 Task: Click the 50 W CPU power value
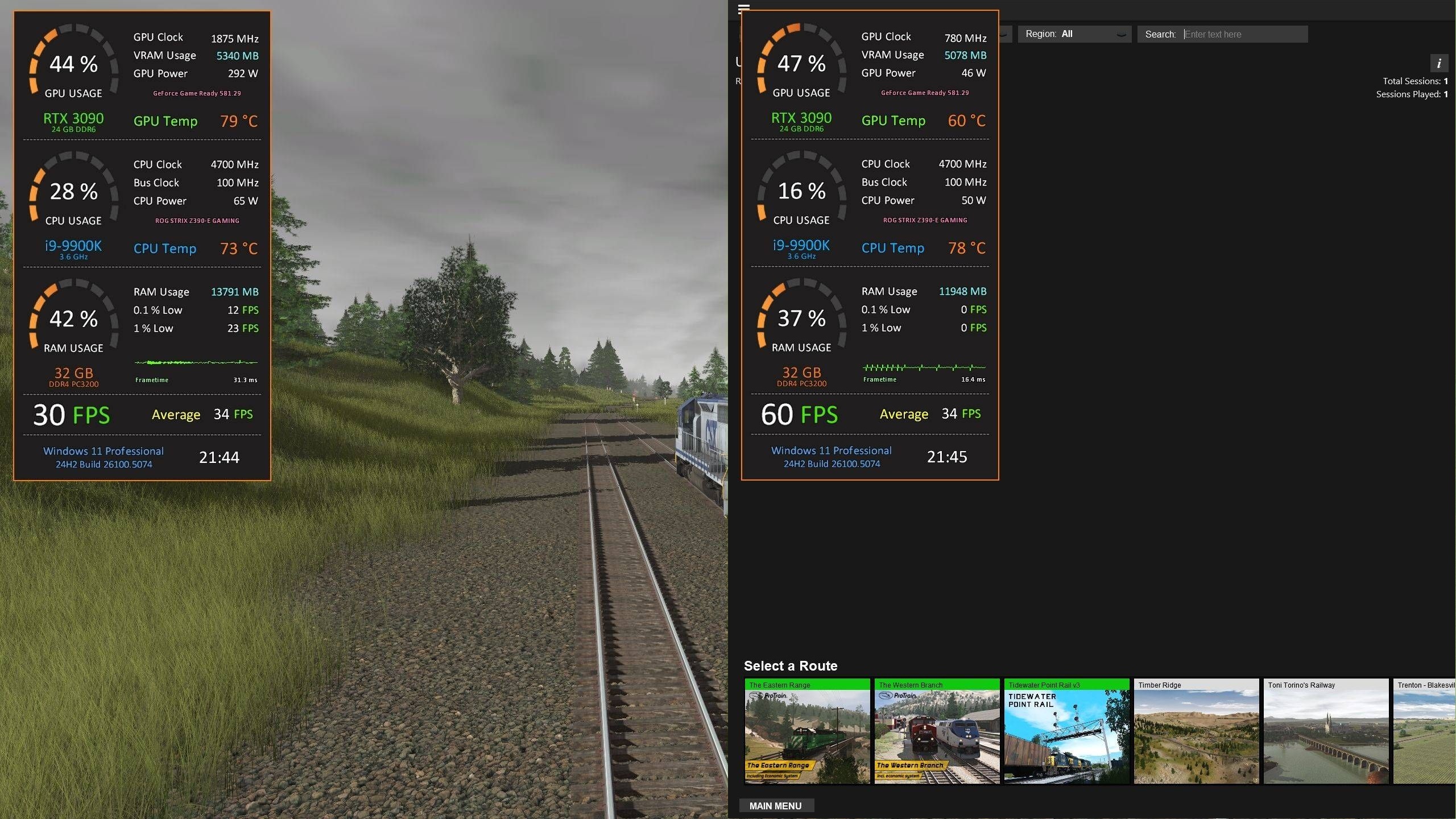pos(974,200)
